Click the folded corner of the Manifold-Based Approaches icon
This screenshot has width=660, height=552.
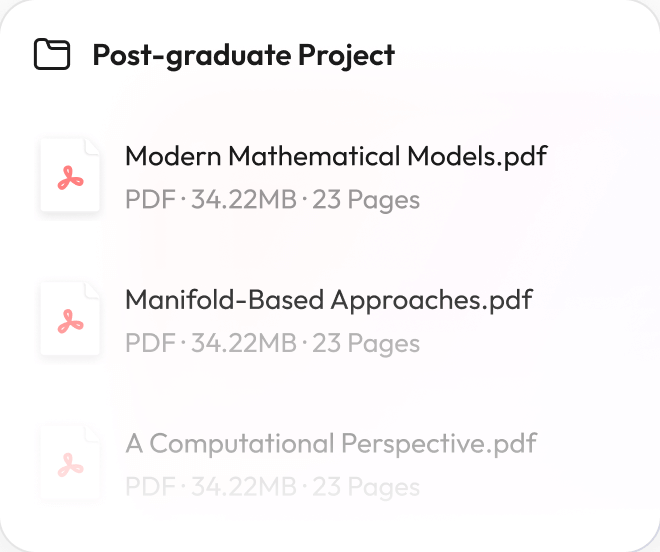pos(92,290)
